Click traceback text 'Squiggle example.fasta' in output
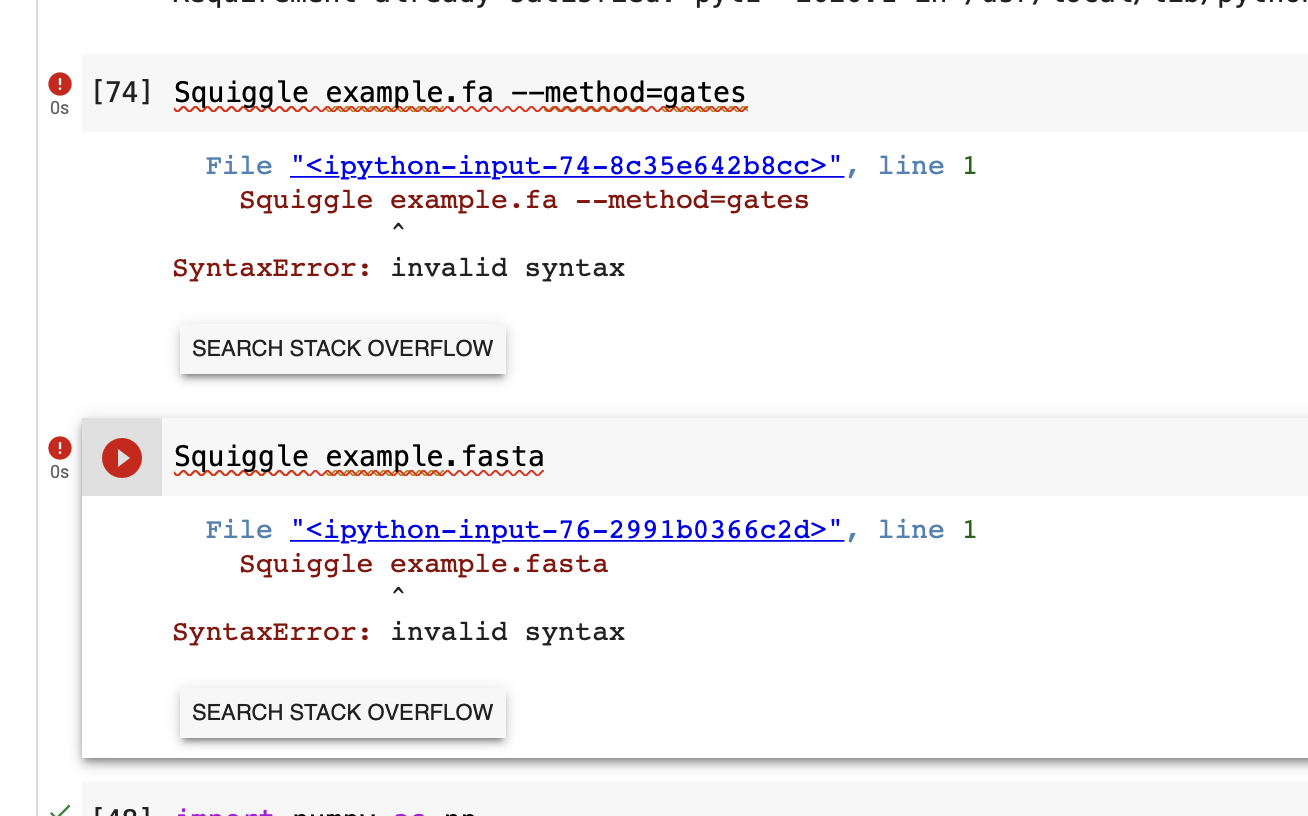This screenshot has width=1308, height=816. (424, 564)
